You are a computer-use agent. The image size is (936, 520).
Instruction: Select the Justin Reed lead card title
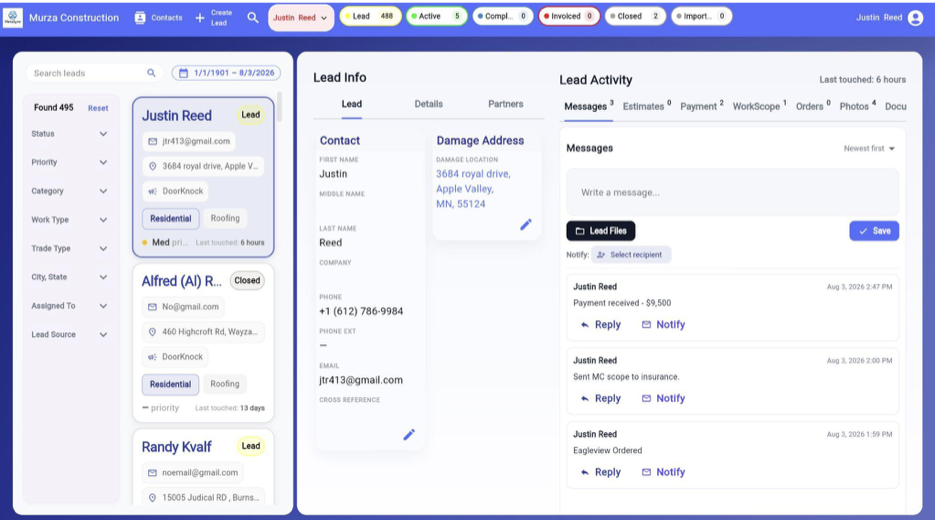(177, 115)
